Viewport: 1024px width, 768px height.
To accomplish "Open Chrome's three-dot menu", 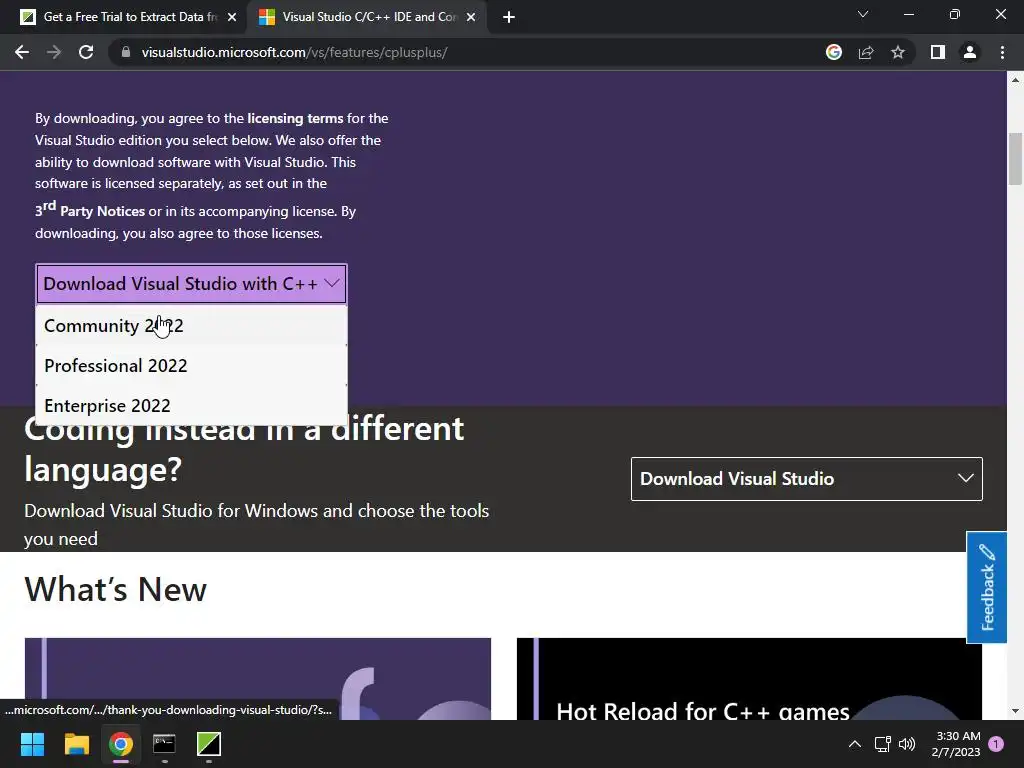I will click(x=1002, y=52).
